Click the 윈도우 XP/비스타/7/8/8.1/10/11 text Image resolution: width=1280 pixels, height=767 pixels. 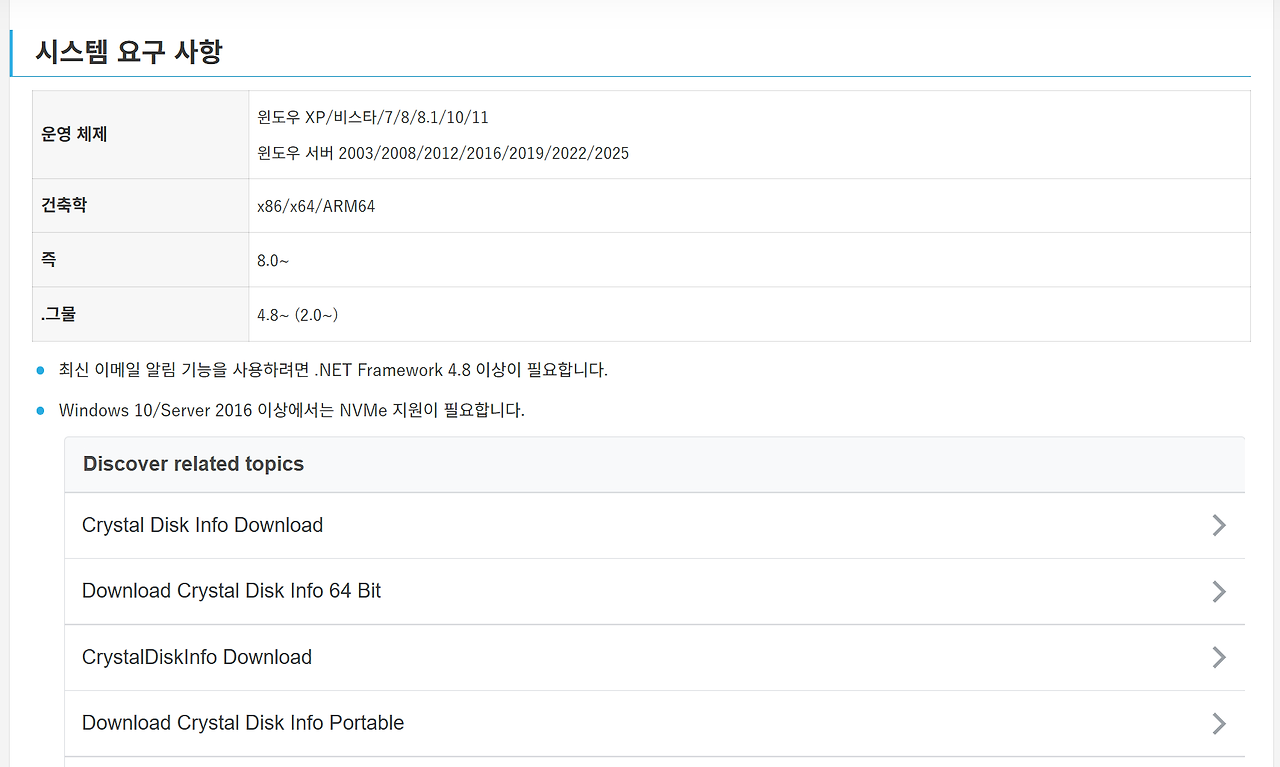(373, 117)
